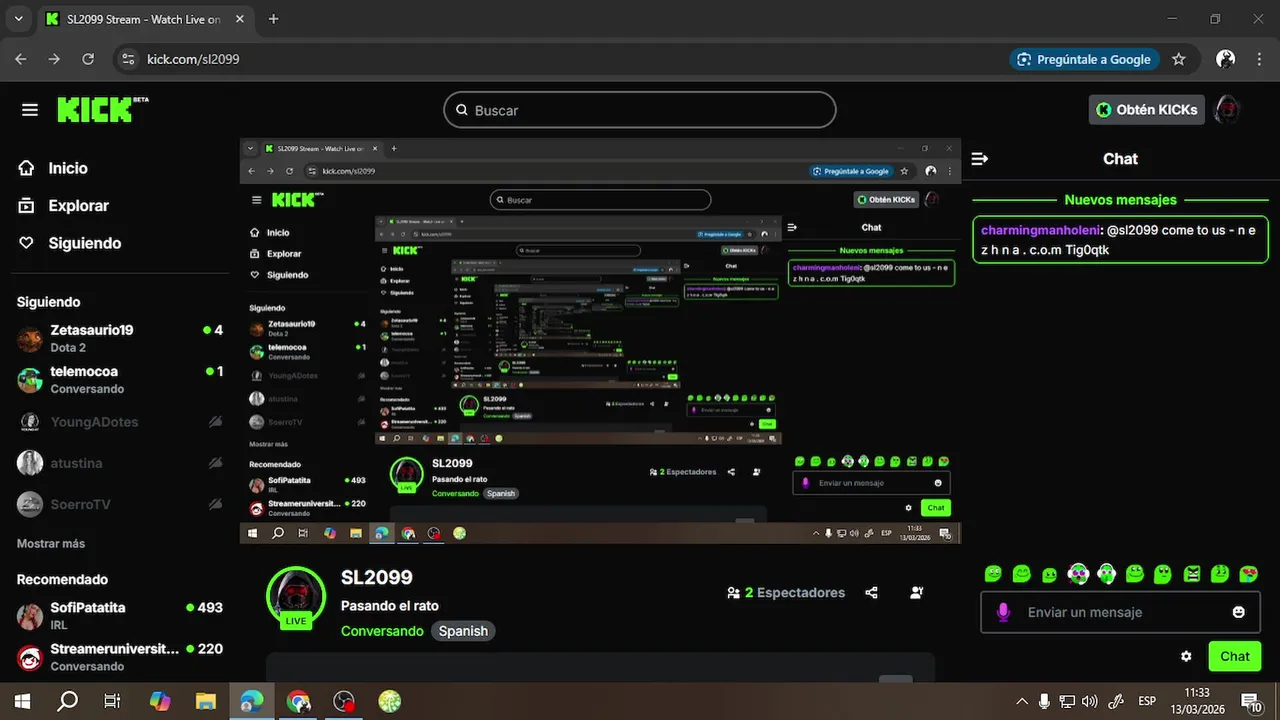Send the laughing green emote, second in row
Screen dimensions: 1280x720
[1021, 574]
